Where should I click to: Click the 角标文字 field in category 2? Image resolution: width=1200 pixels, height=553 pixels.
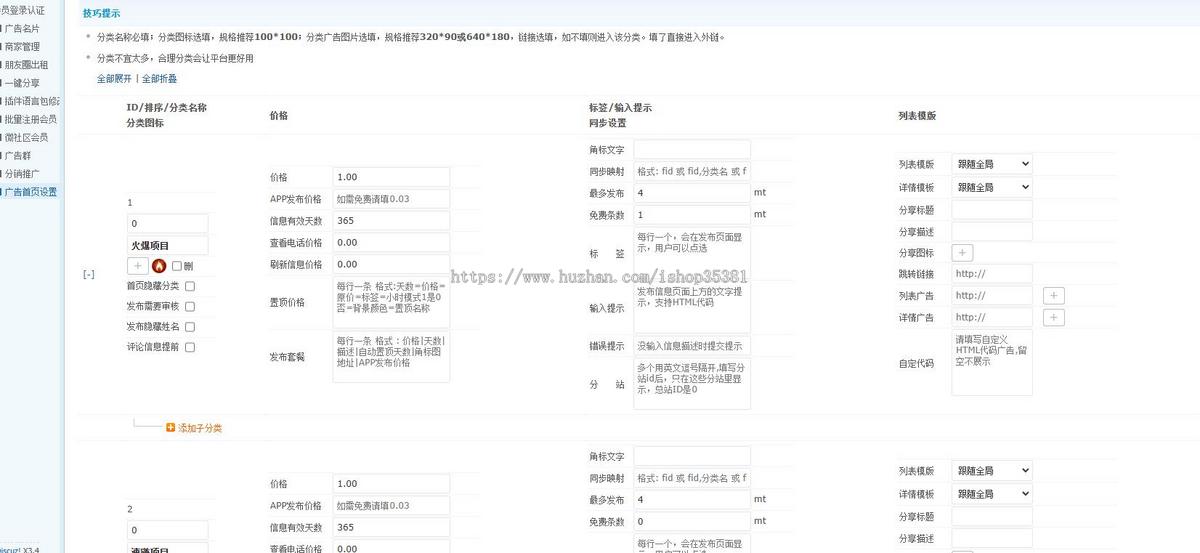(x=692, y=456)
